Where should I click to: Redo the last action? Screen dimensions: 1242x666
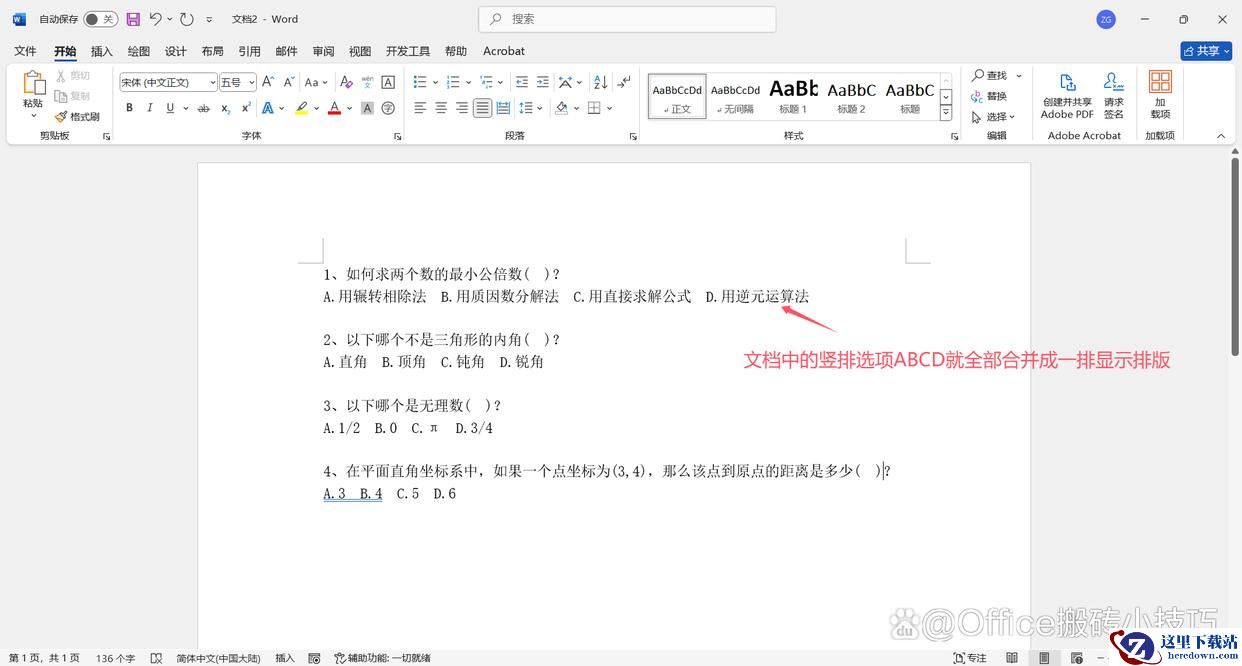[x=186, y=19]
